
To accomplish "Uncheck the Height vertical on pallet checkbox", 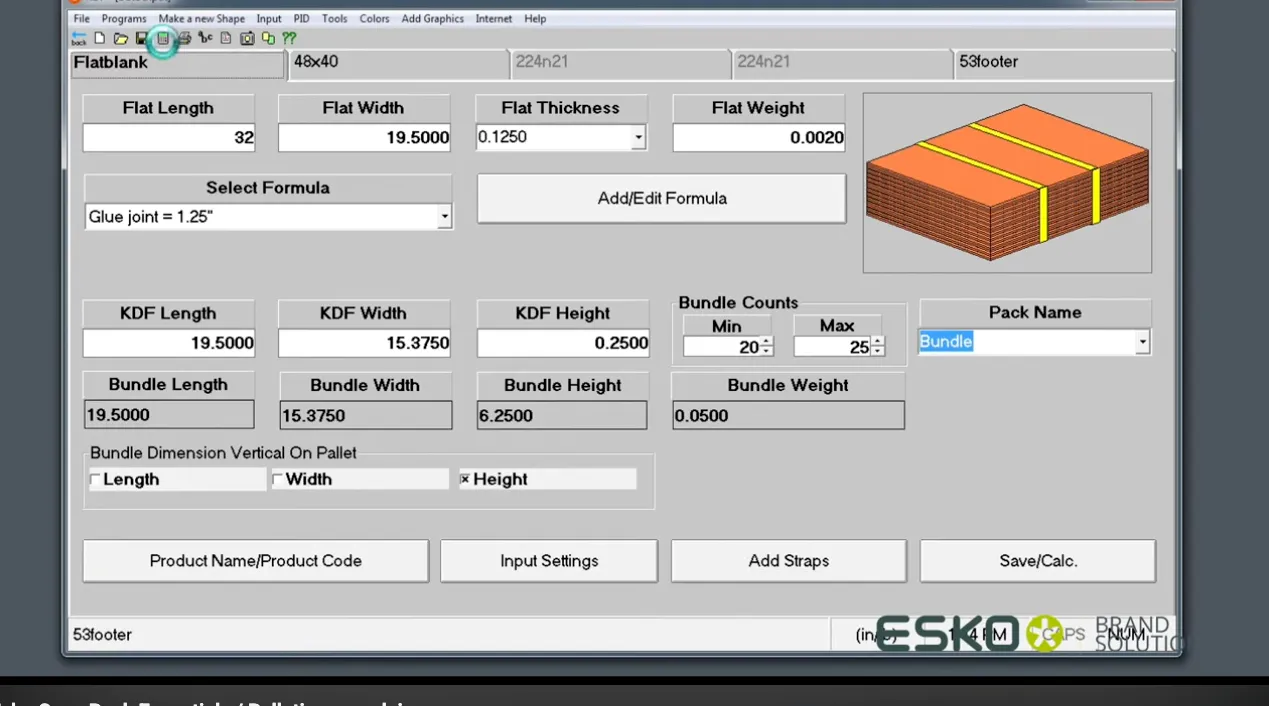I will (465, 480).
